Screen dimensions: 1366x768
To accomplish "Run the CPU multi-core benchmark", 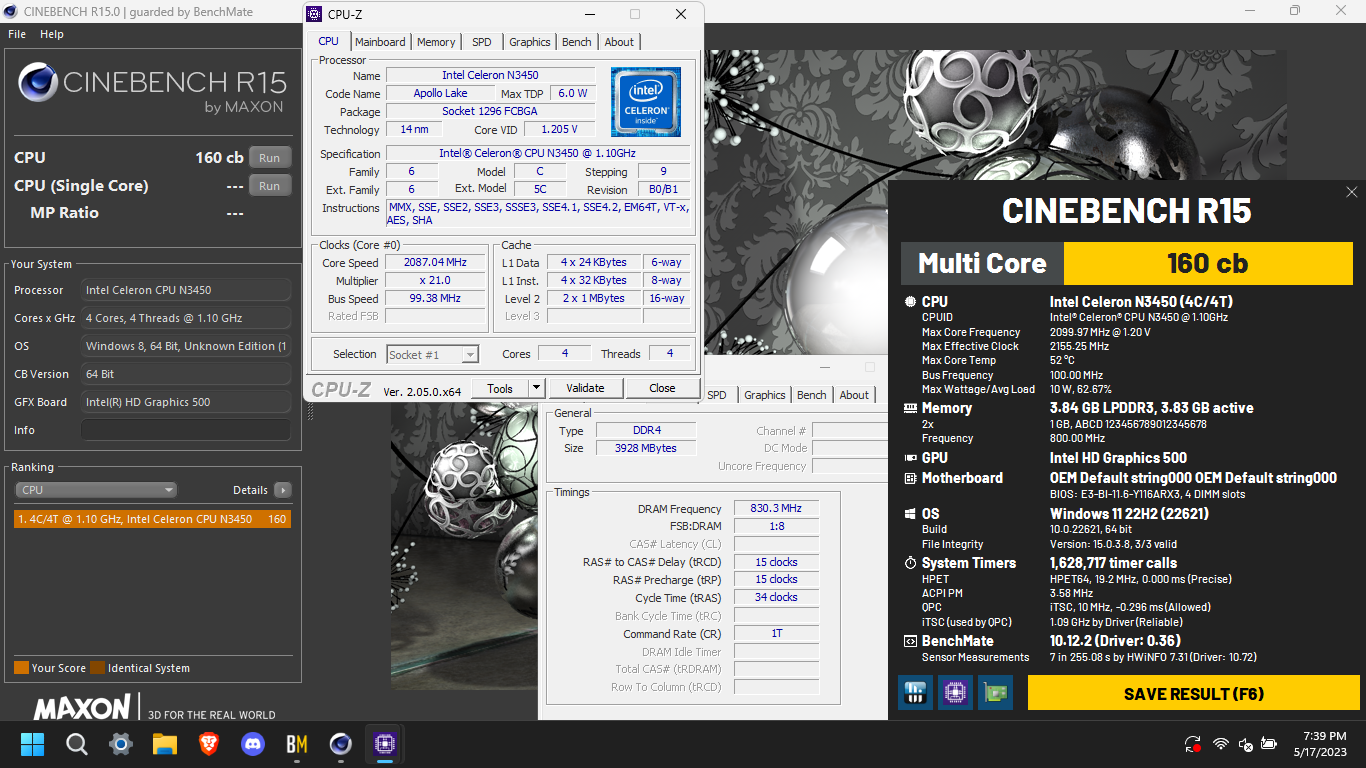I will pos(270,158).
